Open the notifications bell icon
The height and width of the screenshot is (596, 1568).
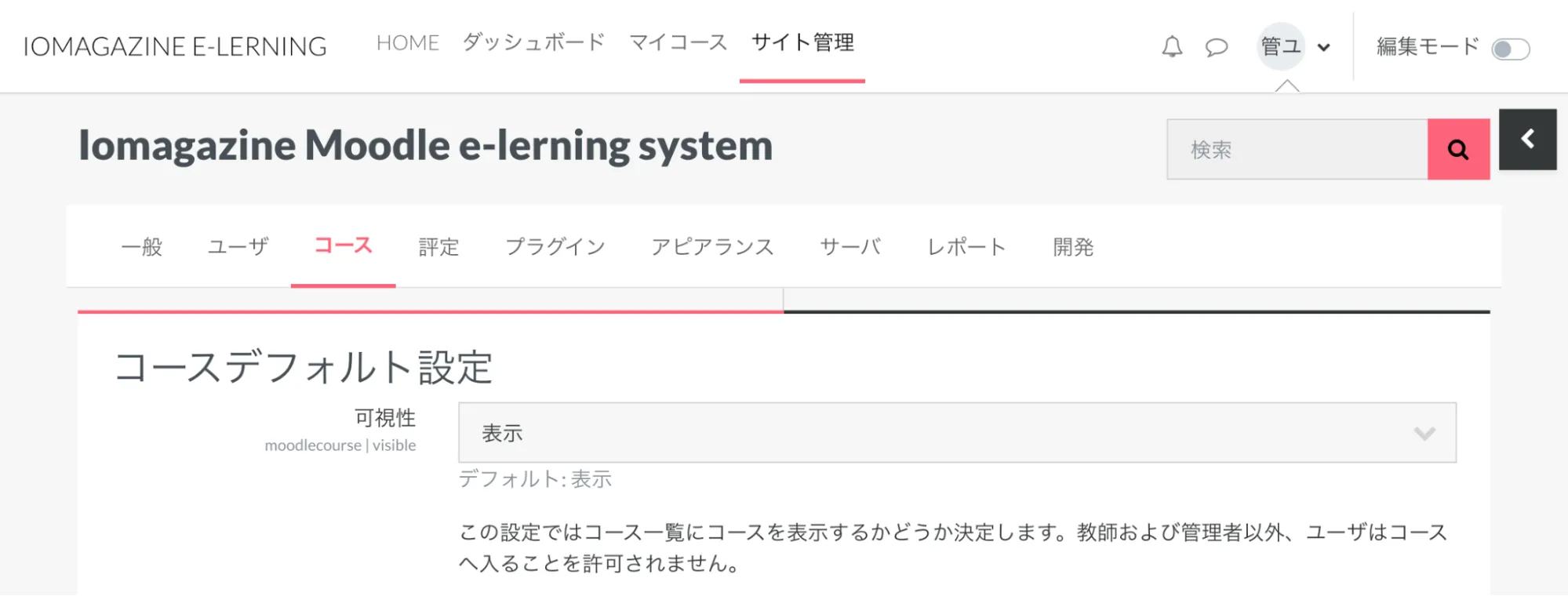click(1172, 47)
